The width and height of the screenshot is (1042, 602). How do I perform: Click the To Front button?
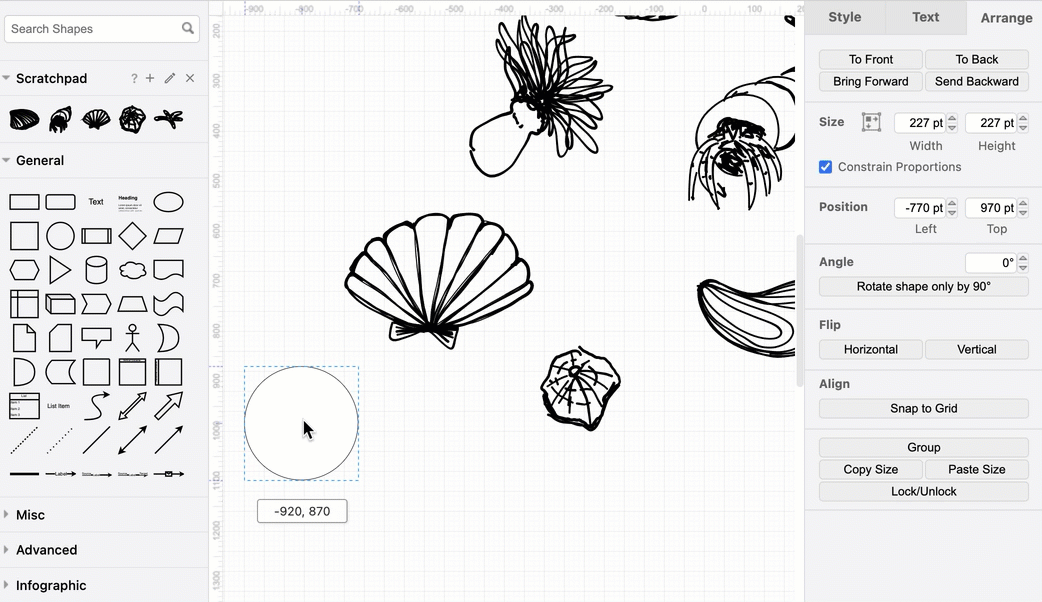(x=869, y=59)
